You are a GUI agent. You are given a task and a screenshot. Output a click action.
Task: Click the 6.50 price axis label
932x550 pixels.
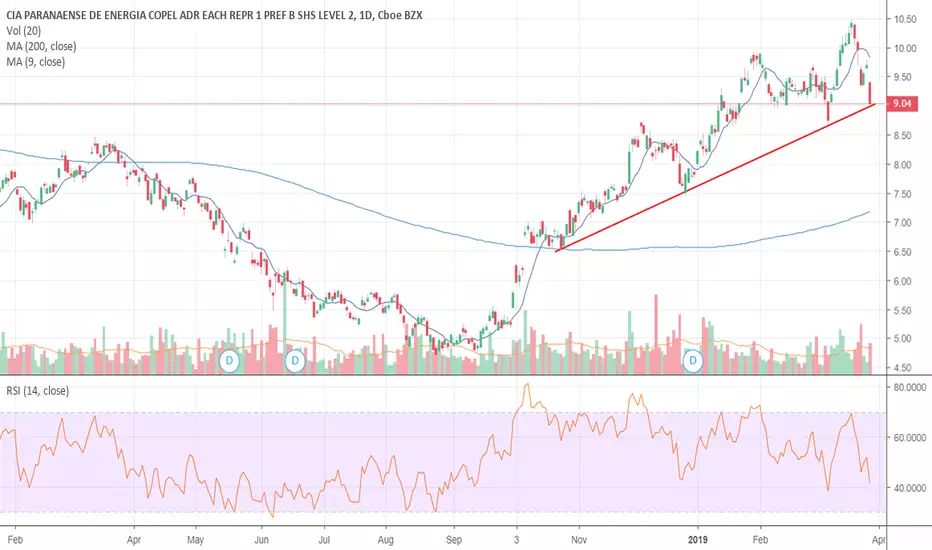905,252
